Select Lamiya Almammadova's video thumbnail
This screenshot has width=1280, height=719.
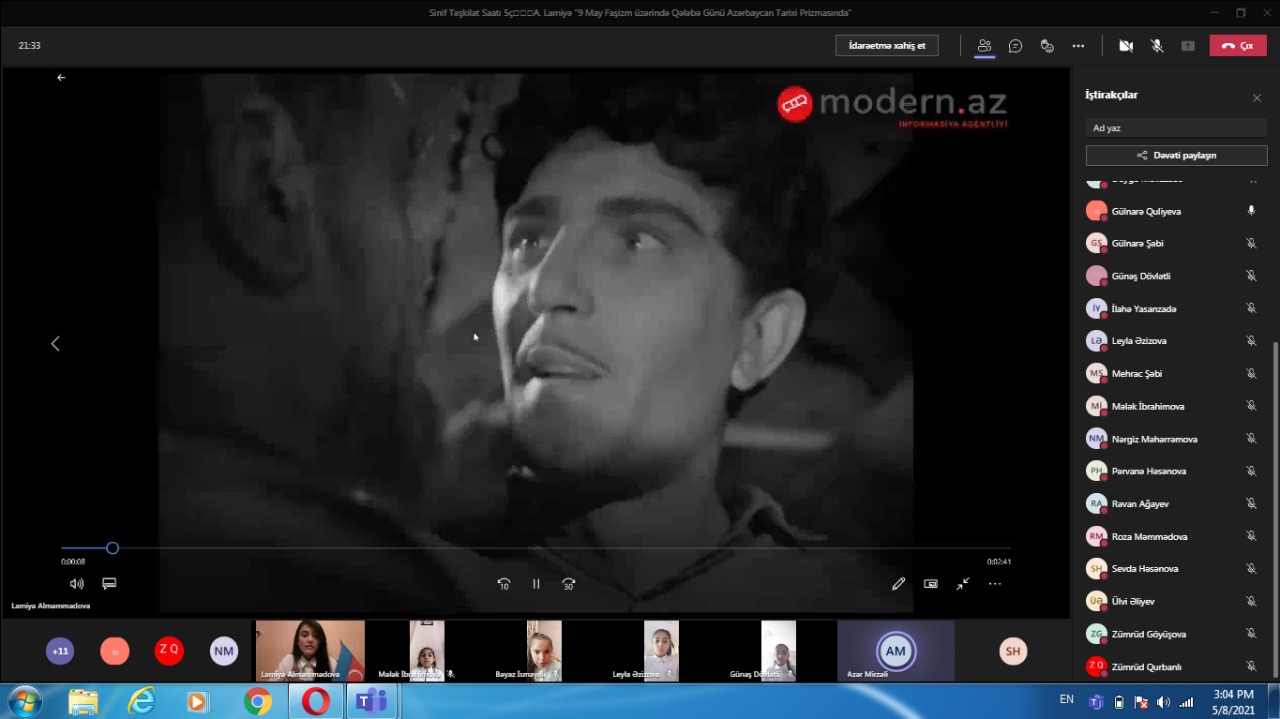310,651
